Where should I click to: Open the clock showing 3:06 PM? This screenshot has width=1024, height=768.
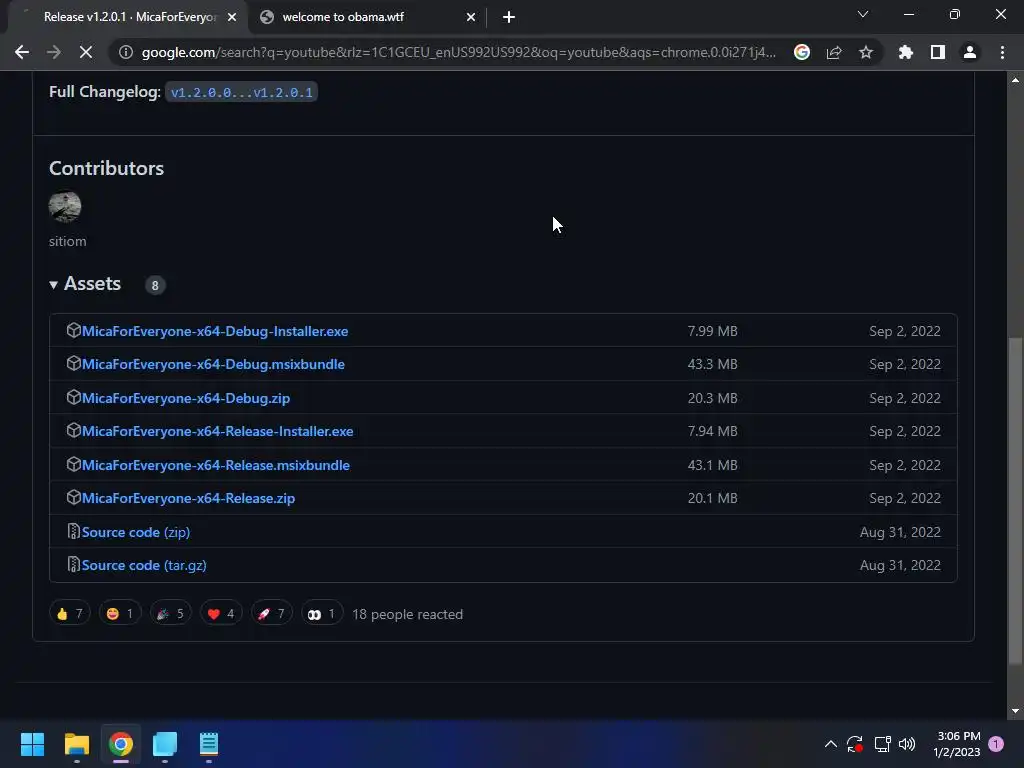point(957,744)
